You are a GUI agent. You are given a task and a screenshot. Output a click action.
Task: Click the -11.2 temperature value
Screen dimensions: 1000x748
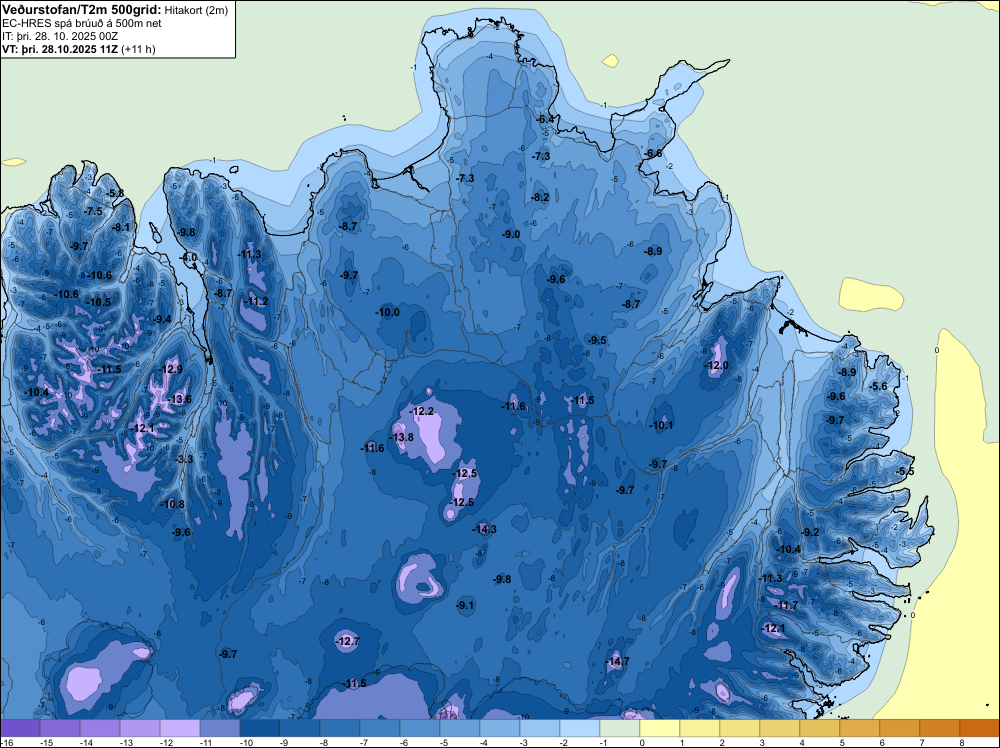[x=256, y=302]
